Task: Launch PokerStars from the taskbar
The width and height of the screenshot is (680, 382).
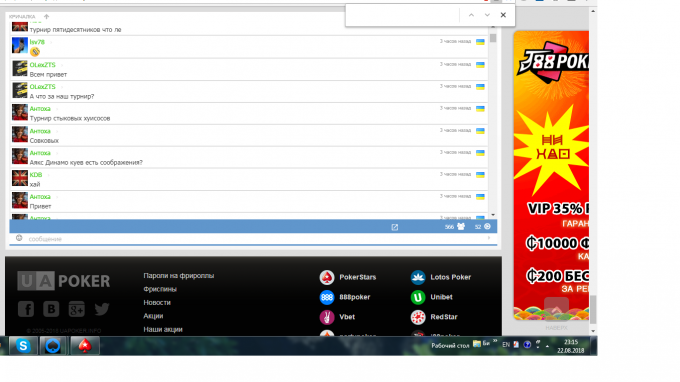Action: (x=85, y=346)
